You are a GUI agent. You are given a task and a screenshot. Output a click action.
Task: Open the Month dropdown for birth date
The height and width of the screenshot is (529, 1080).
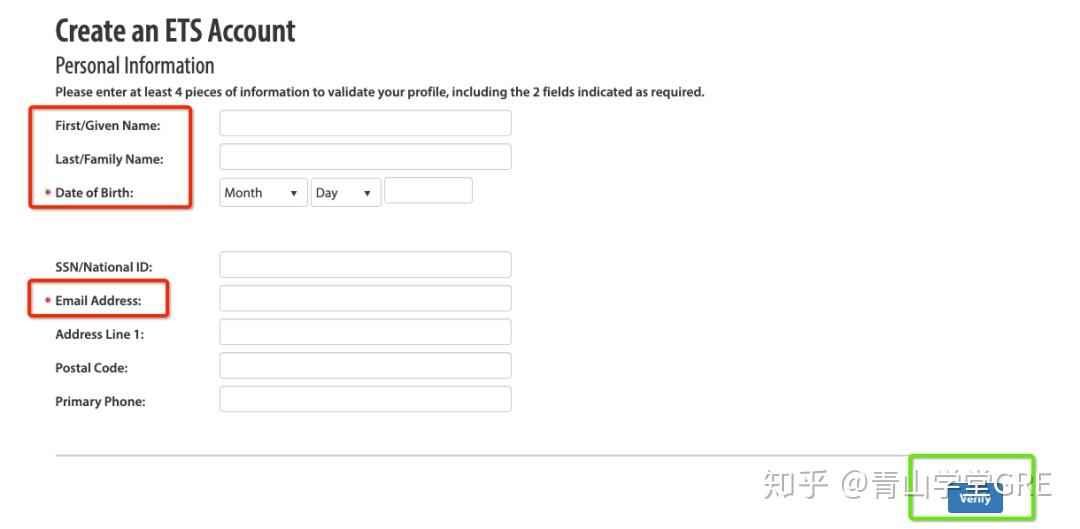point(263,193)
